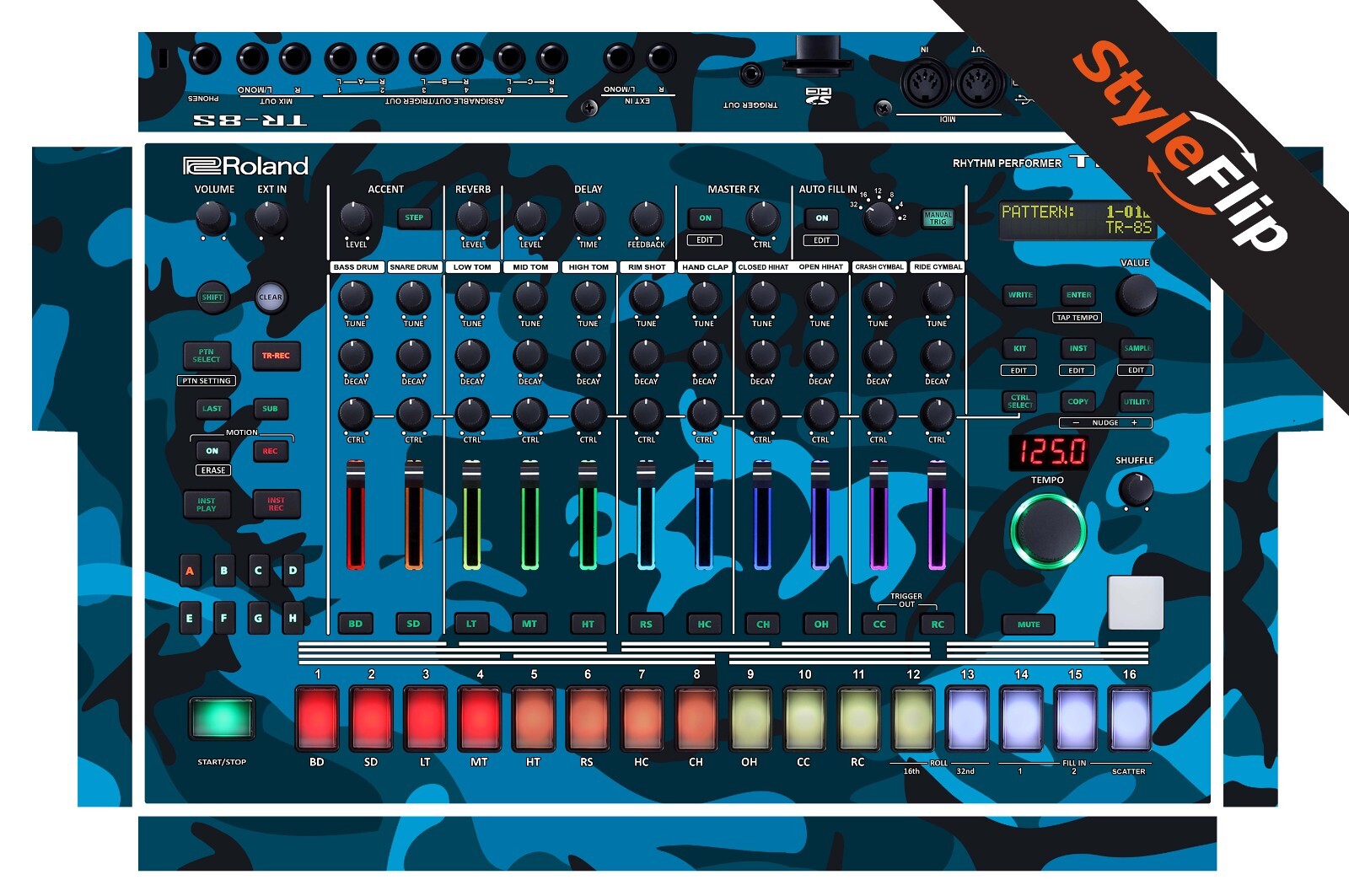Click the WRITE button
This screenshot has height=896, width=1349.
1020,295
